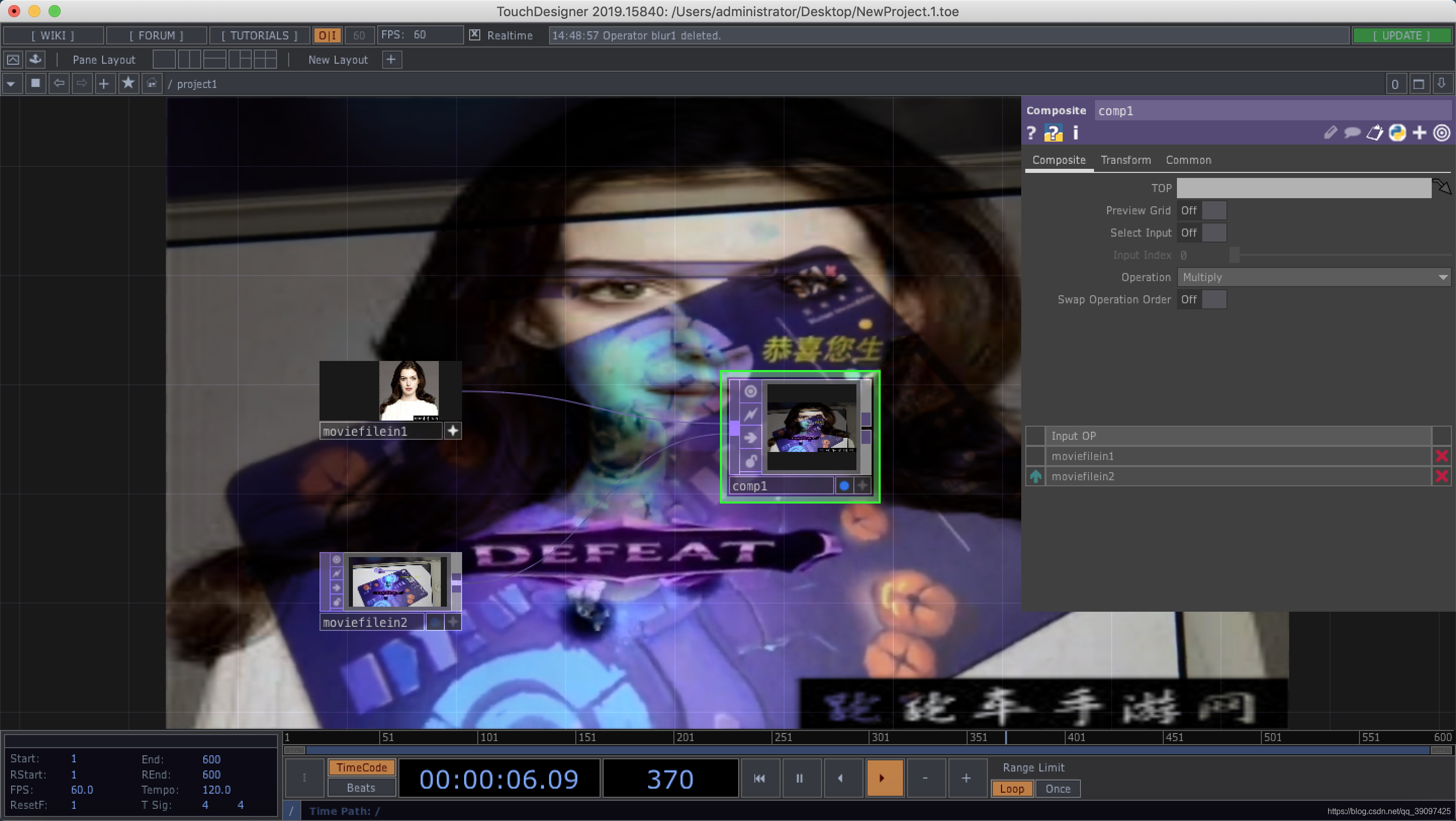Open the pane menu dropdown arrow

click(11, 83)
